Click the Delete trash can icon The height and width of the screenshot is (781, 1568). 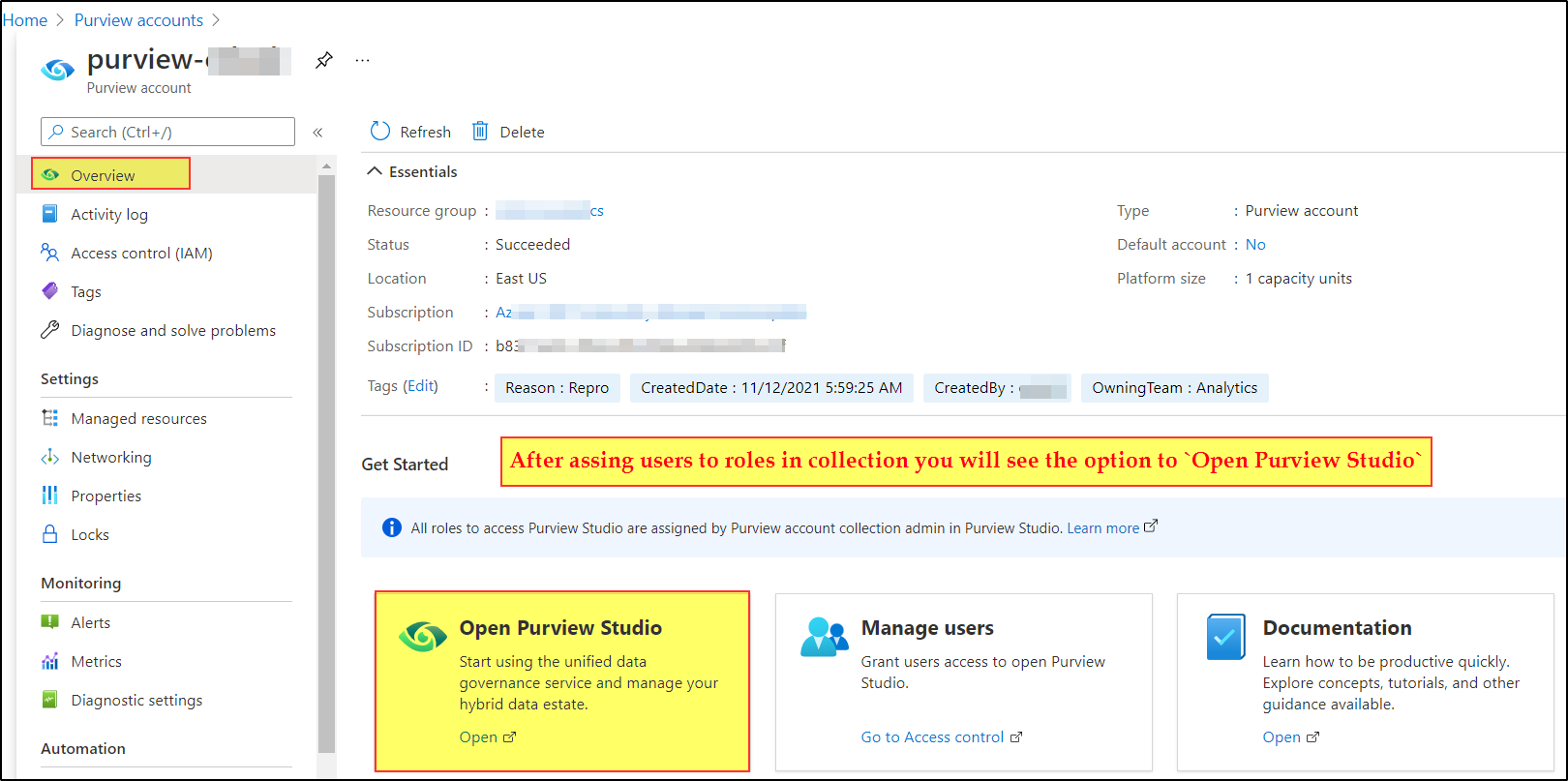pos(480,132)
